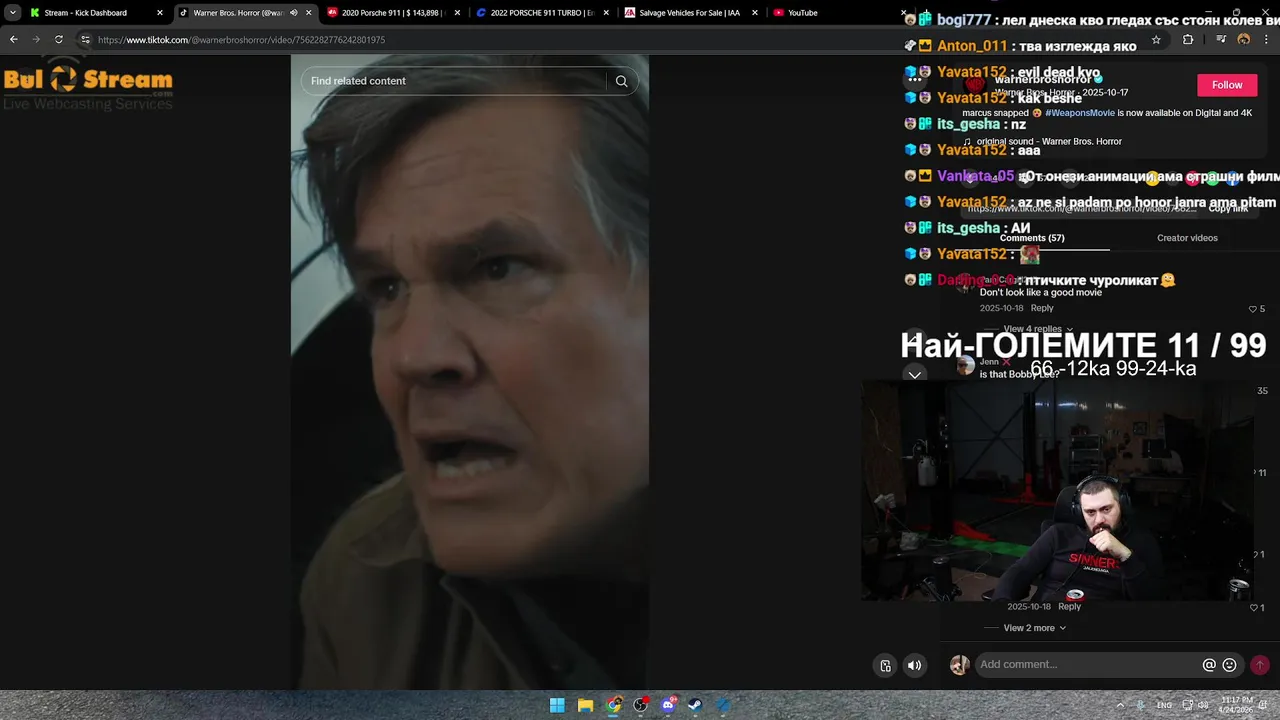Go forward in browser history
This screenshot has height=720, width=1280.
point(36,40)
